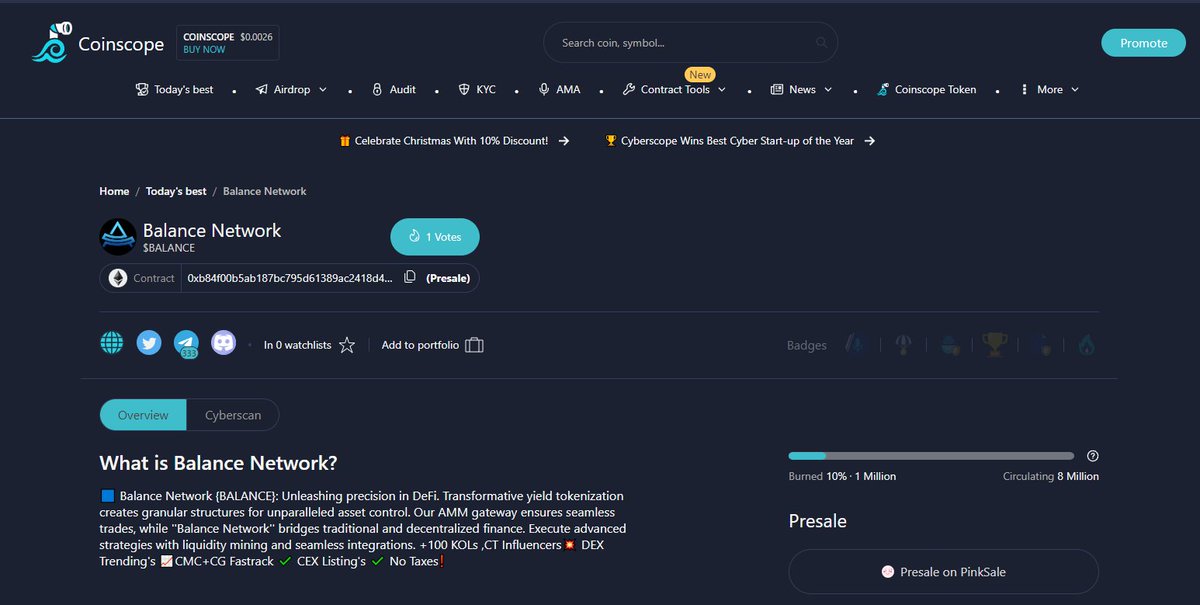Screen dimensions: 1200x605
Task: Click the badge icon left of the trophy
Action: click(949, 345)
